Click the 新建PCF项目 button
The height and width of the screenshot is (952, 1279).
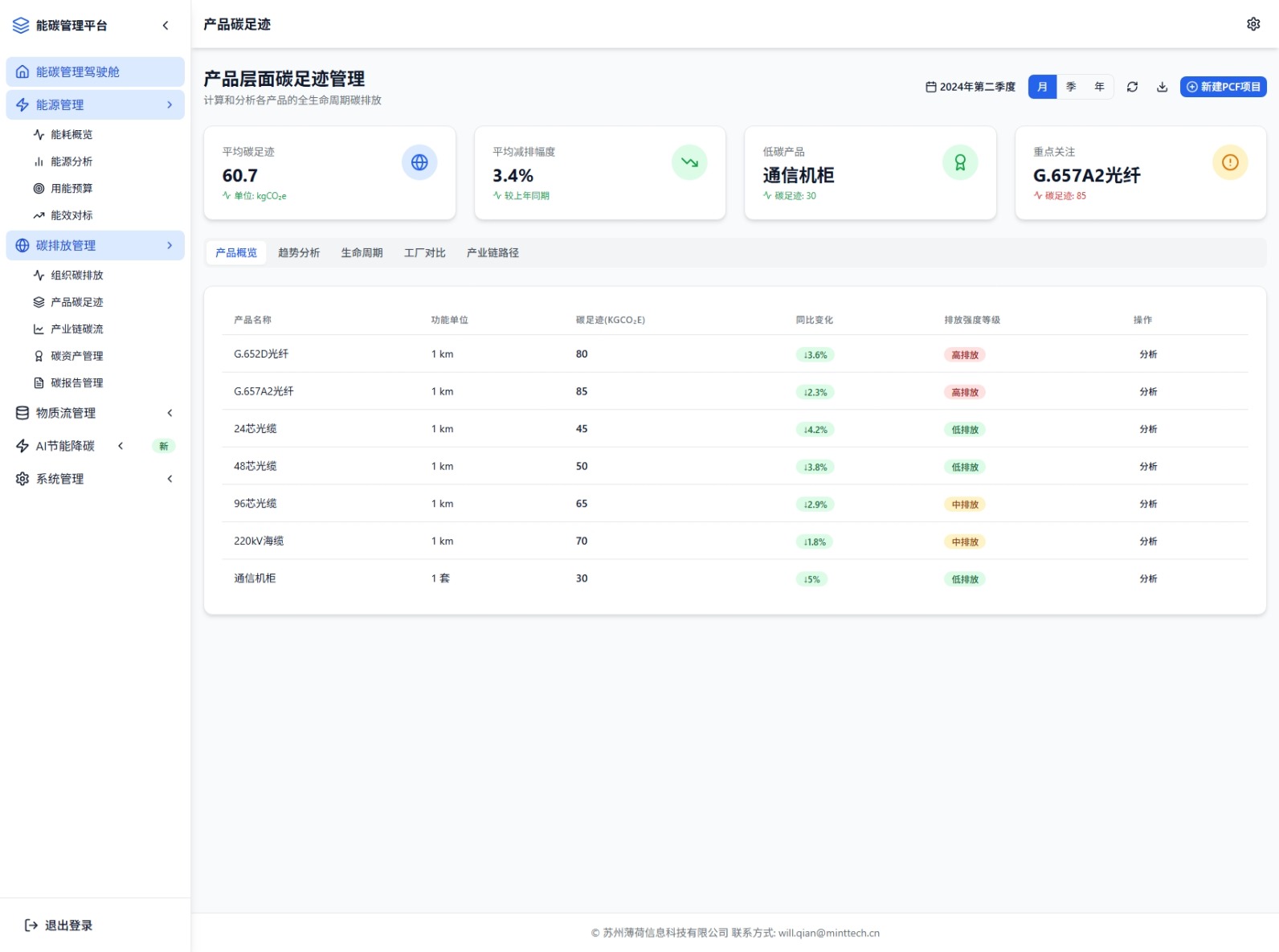tap(1223, 87)
